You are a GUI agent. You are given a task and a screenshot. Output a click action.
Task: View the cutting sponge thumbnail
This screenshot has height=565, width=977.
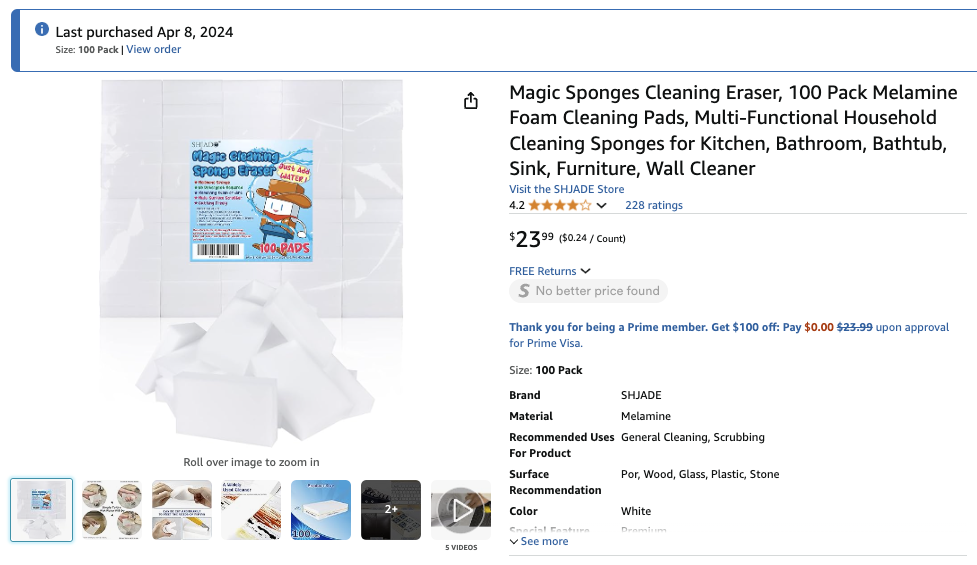[182, 510]
